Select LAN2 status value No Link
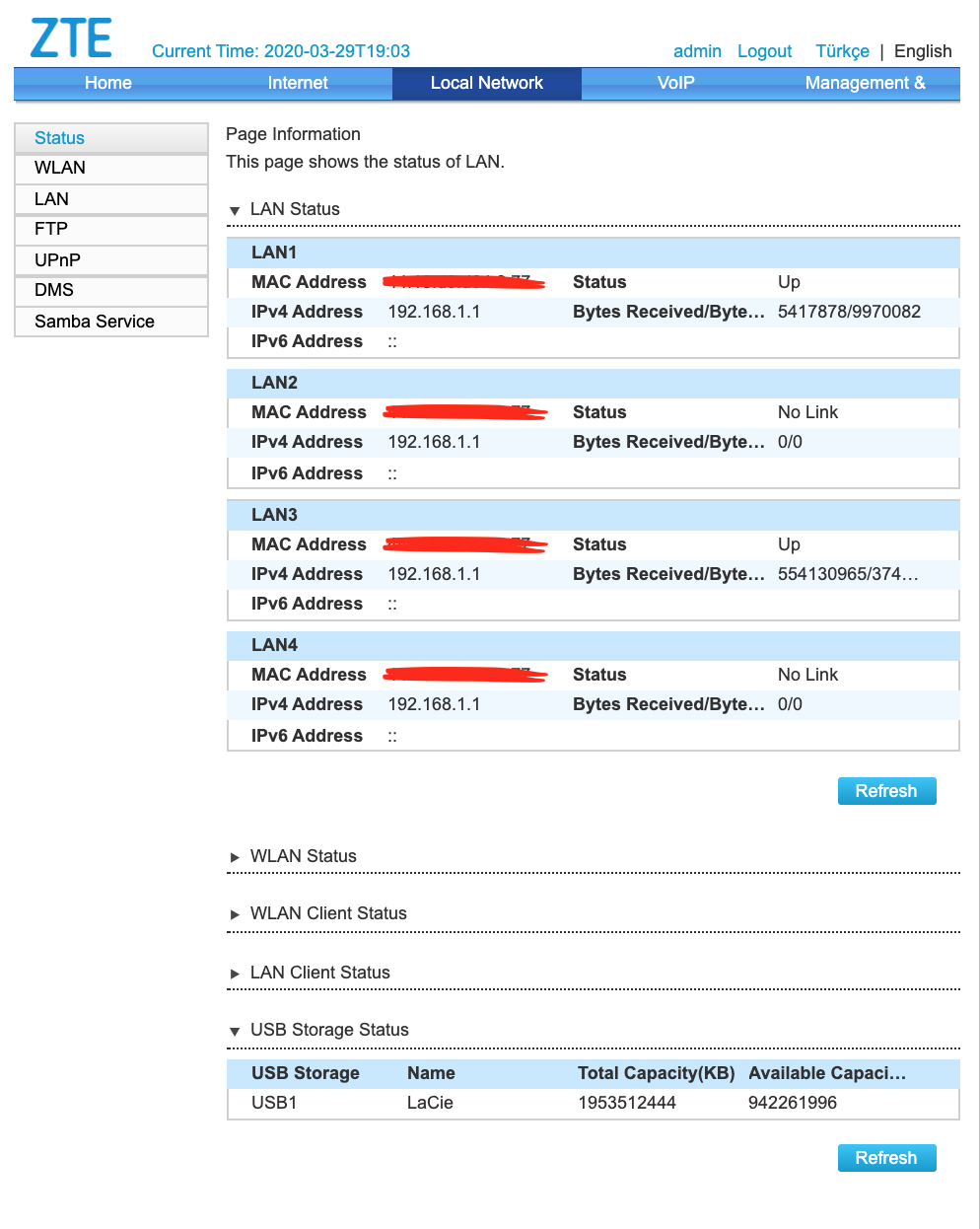The image size is (980, 1229). 807,412
